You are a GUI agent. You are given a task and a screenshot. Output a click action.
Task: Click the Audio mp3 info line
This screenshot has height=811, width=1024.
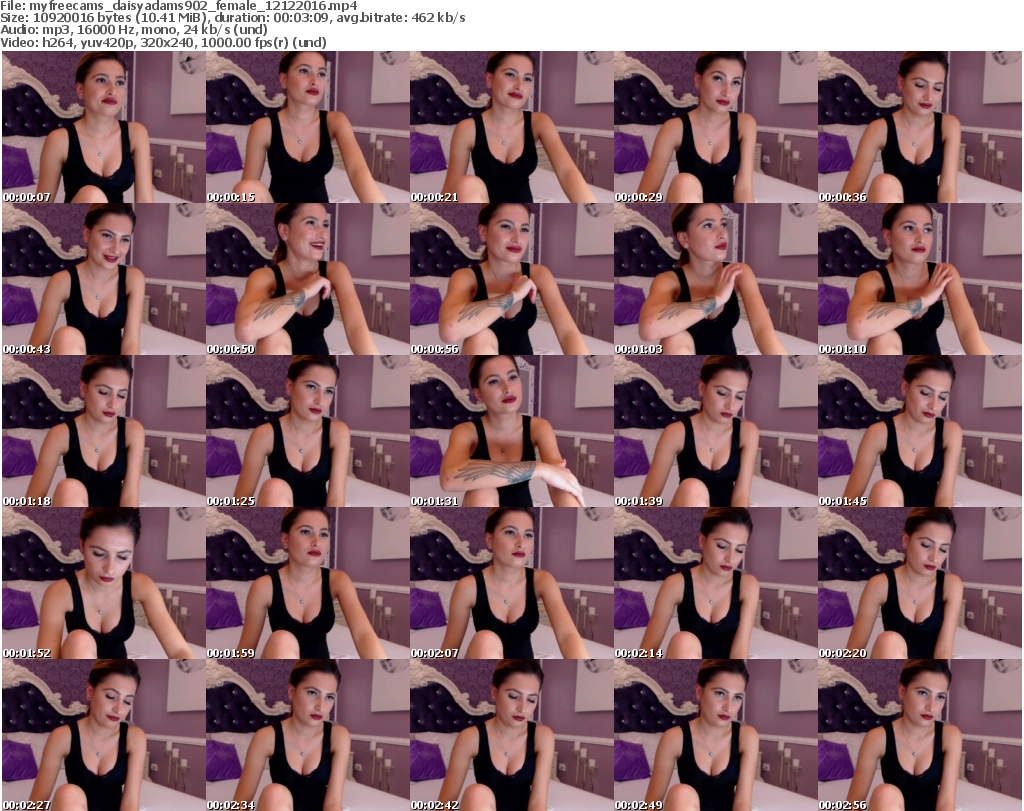[x=134, y=30]
